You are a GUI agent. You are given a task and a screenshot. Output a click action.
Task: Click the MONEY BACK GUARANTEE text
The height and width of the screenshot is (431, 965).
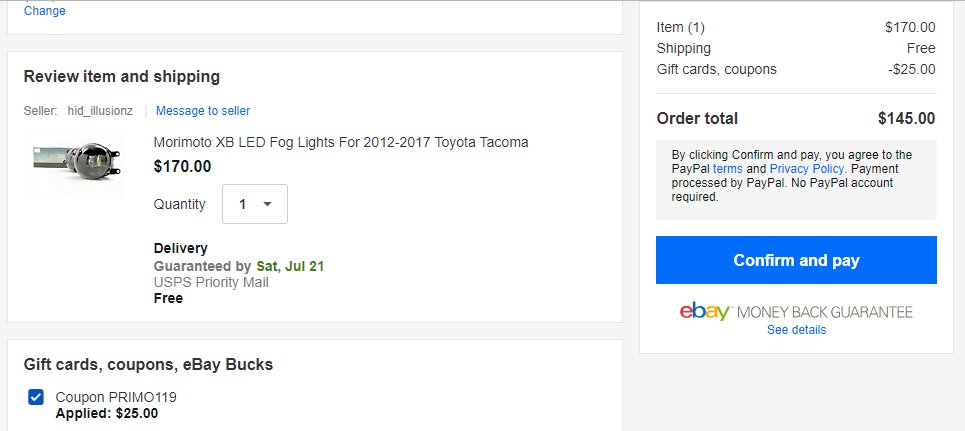[824, 312]
